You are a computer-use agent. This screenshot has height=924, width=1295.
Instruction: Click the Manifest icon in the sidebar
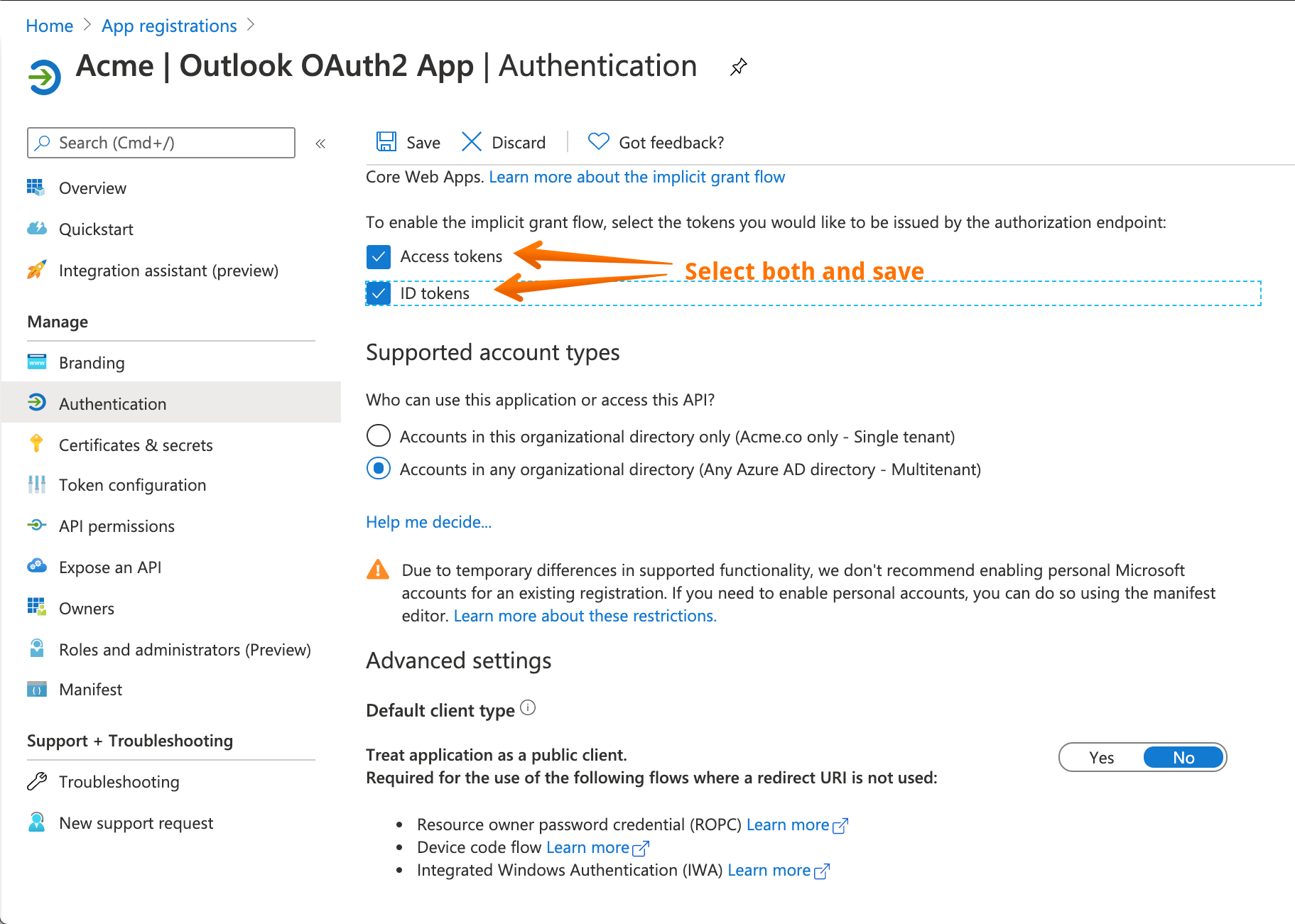[x=36, y=688]
